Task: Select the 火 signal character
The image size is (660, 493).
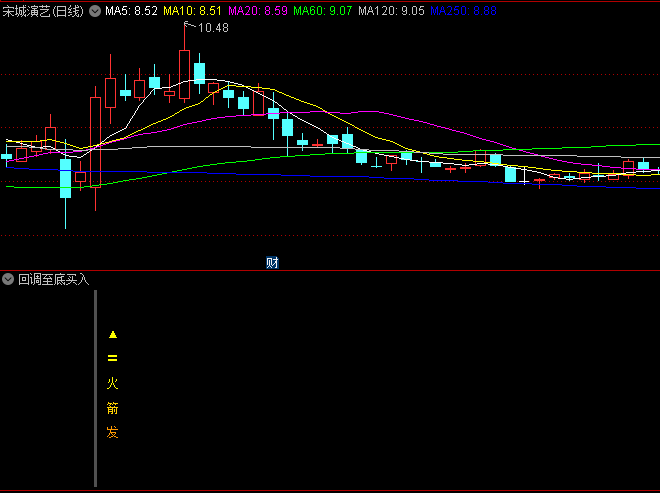Action: [x=113, y=382]
